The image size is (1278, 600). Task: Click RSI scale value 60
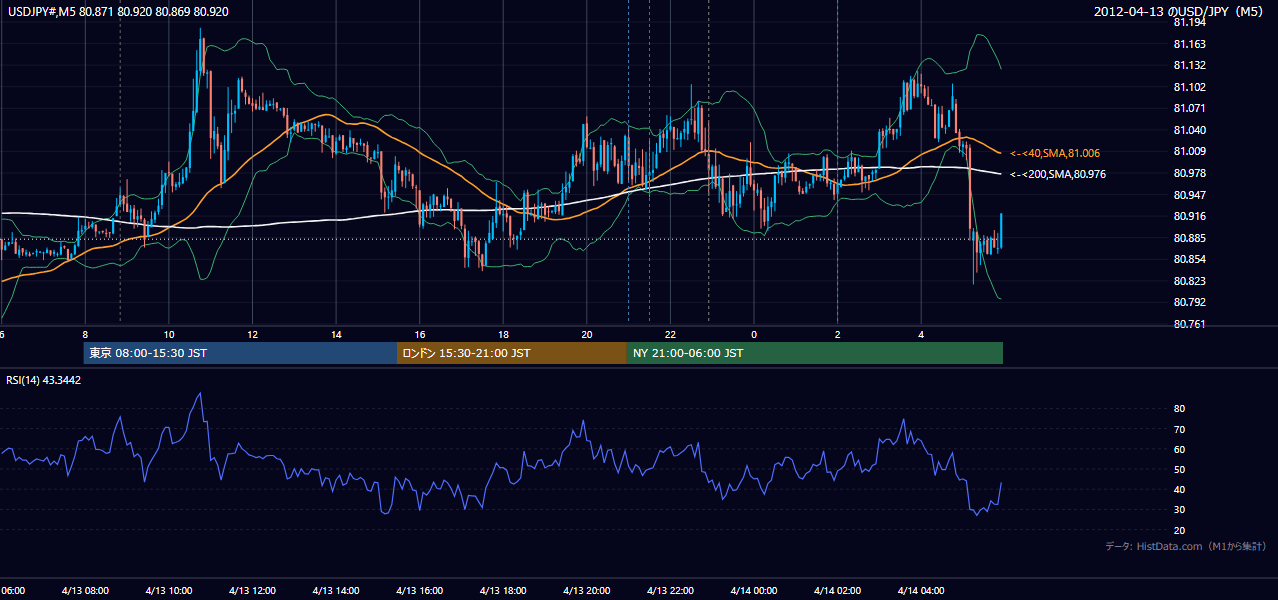(1180, 449)
